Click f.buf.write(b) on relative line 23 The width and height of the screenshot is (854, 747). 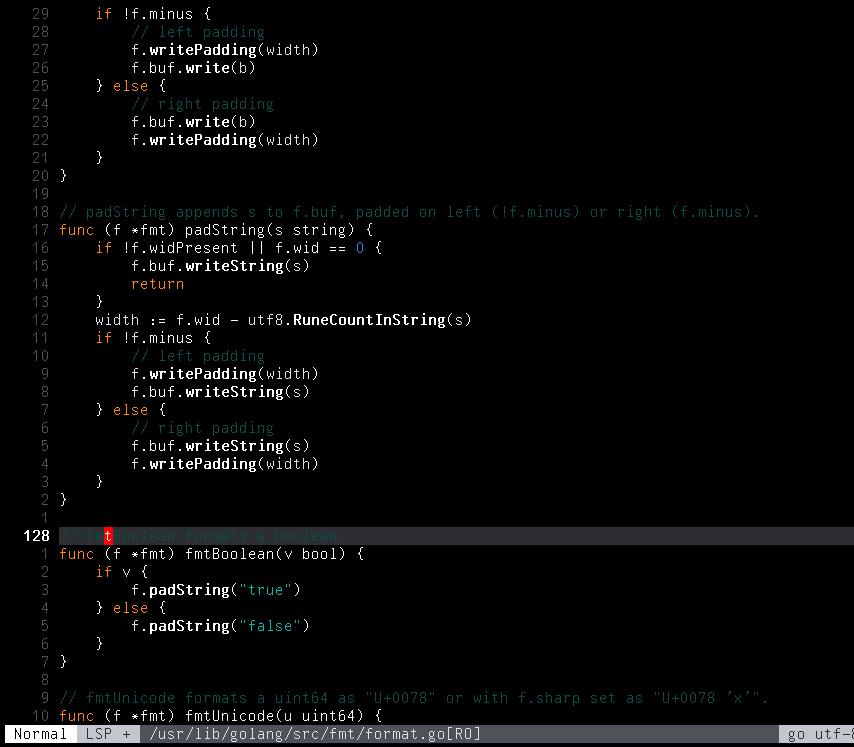(x=193, y=121)
